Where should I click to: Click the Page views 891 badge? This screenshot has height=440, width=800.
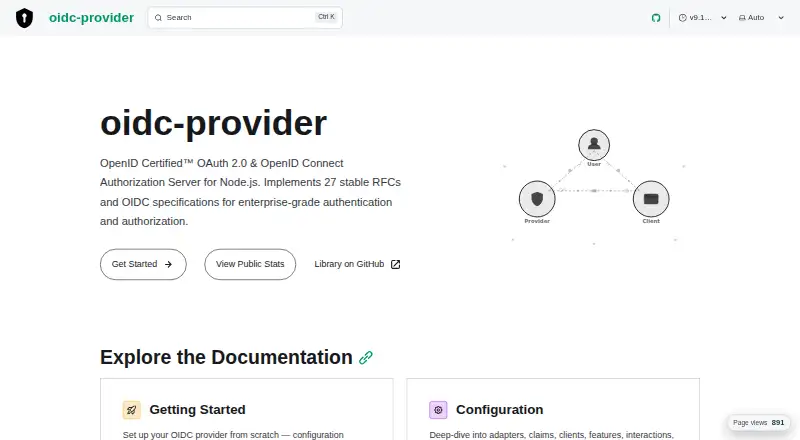click(759, 423)
